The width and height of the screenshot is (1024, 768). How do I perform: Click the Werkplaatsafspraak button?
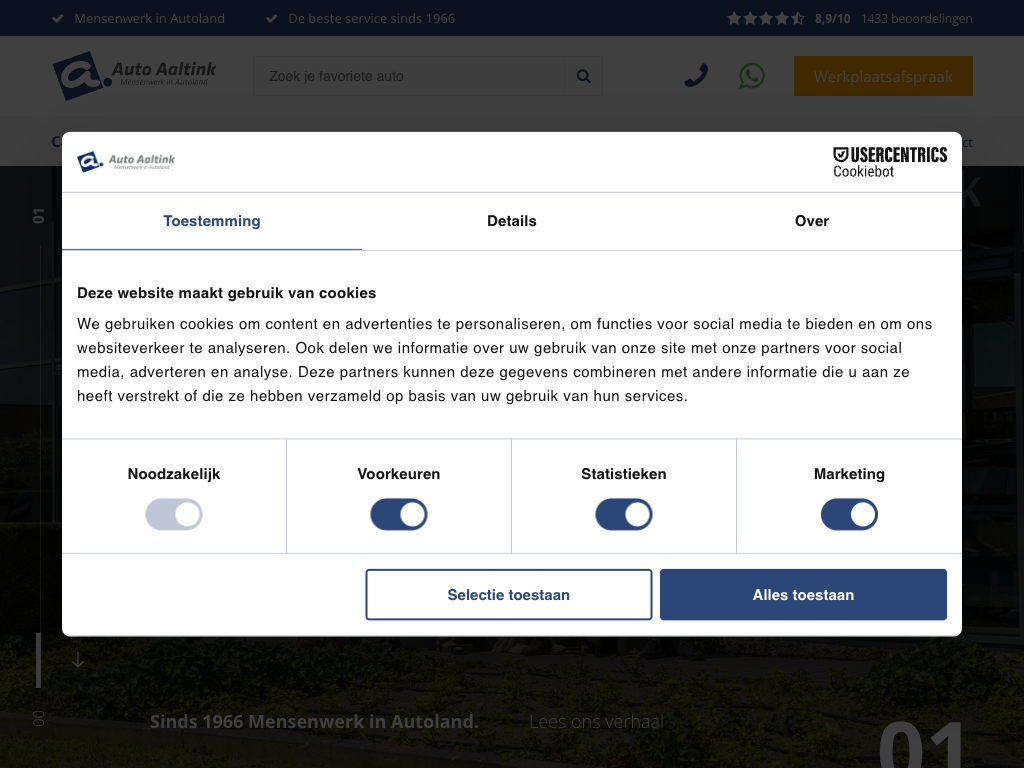pos(883,76)
